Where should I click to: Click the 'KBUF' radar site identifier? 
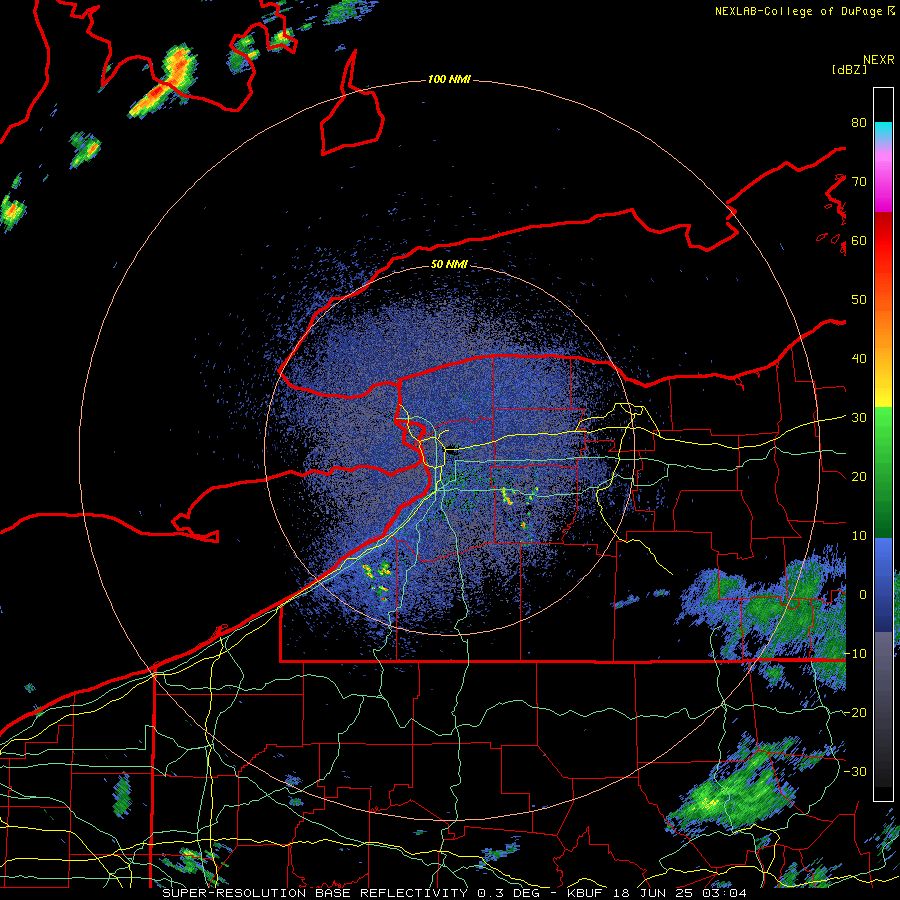coord(586,893)
